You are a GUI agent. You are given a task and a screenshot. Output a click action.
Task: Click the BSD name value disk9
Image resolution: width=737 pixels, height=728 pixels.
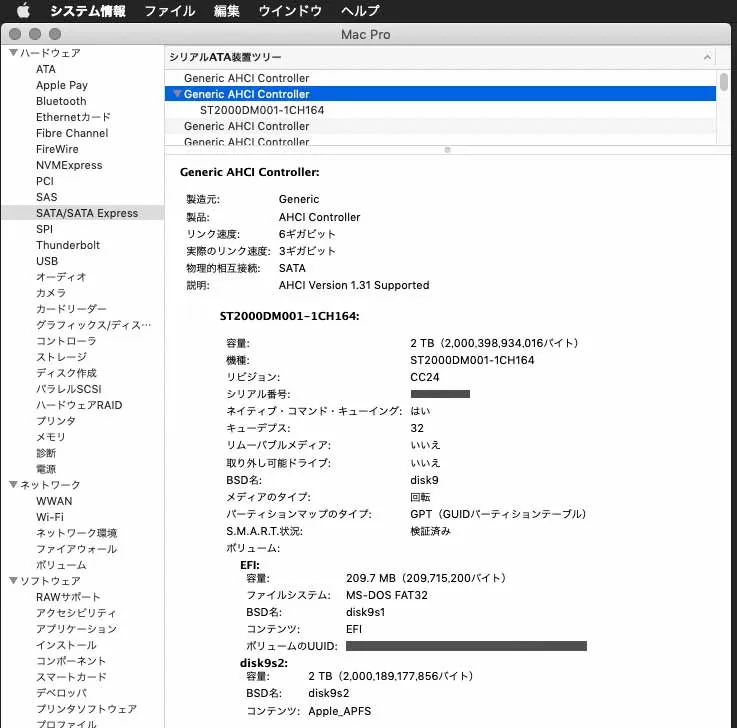pyautogui.click(x=424, y=480)
